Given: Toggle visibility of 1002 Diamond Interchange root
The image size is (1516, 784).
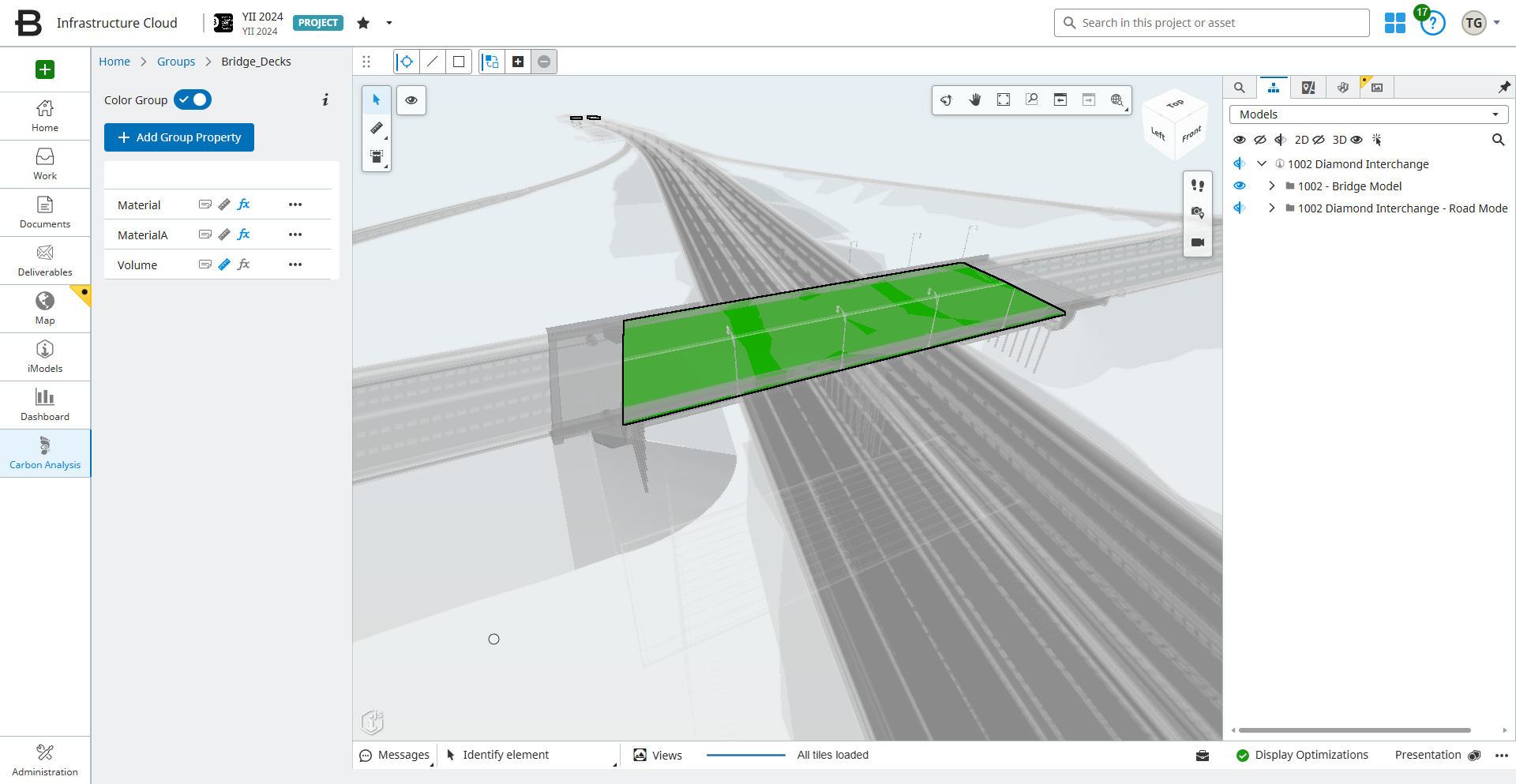Looking at the screenshot, I should pos(1240,164).
